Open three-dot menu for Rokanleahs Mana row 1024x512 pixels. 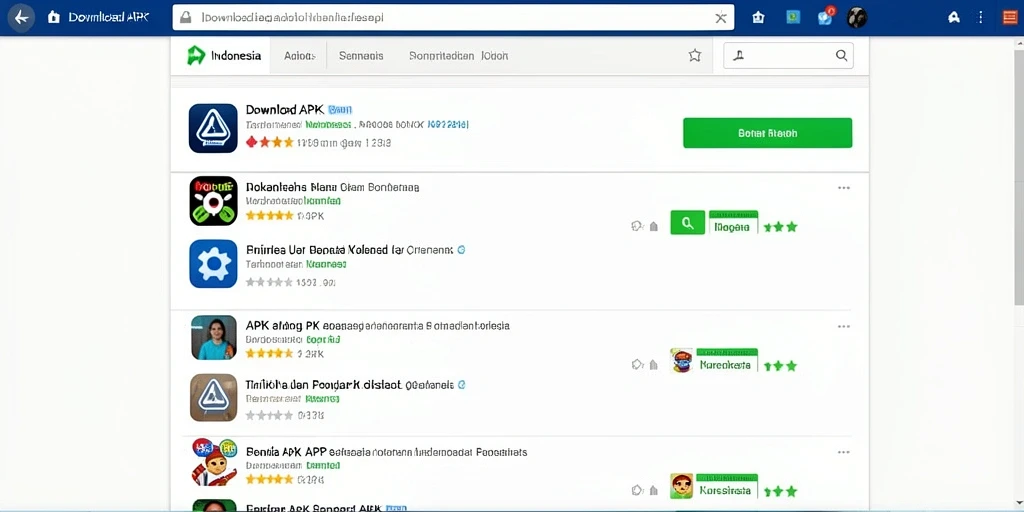pos(844,188)
